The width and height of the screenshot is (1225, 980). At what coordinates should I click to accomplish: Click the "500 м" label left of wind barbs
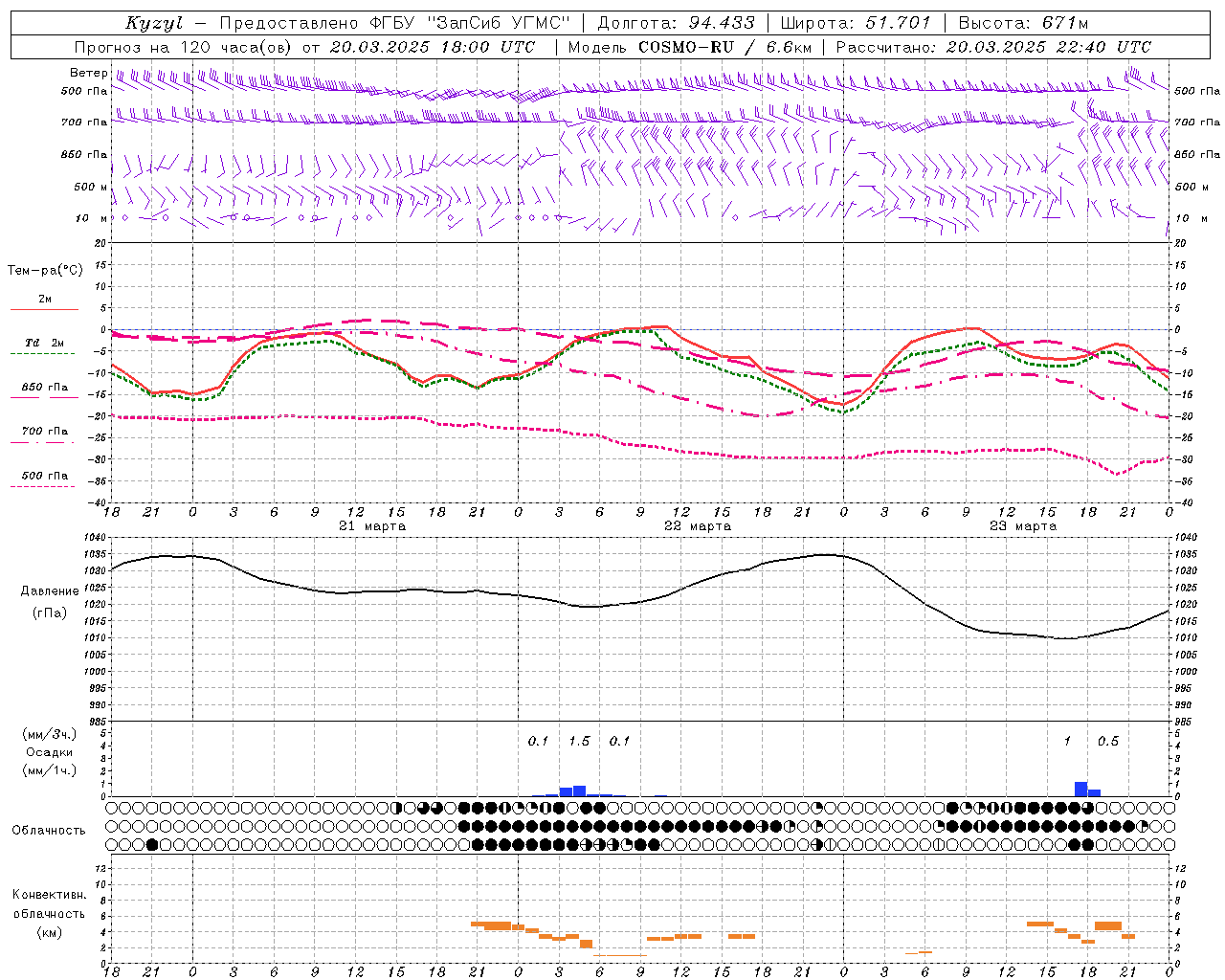coord(90,187)
